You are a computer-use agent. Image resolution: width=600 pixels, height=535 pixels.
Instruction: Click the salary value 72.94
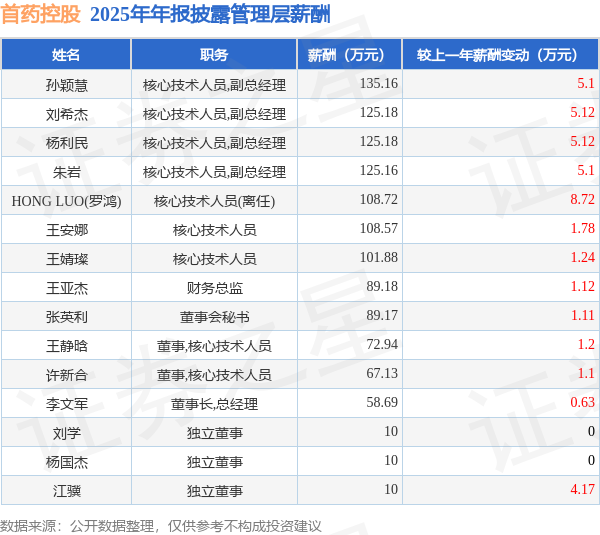[x=382, y=344]
